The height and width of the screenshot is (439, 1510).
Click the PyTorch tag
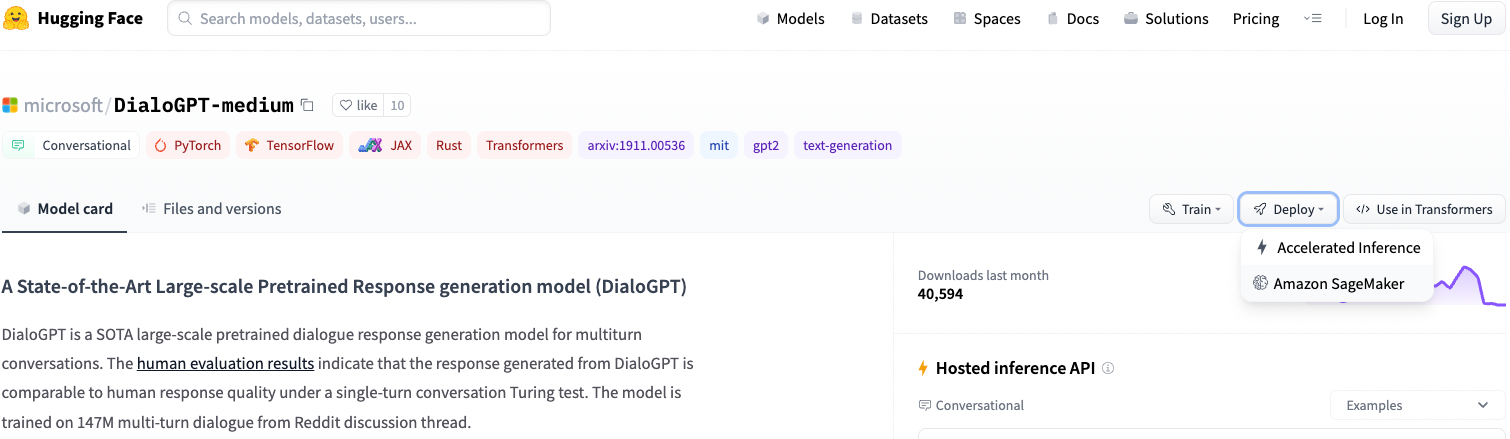coord(188,145)
